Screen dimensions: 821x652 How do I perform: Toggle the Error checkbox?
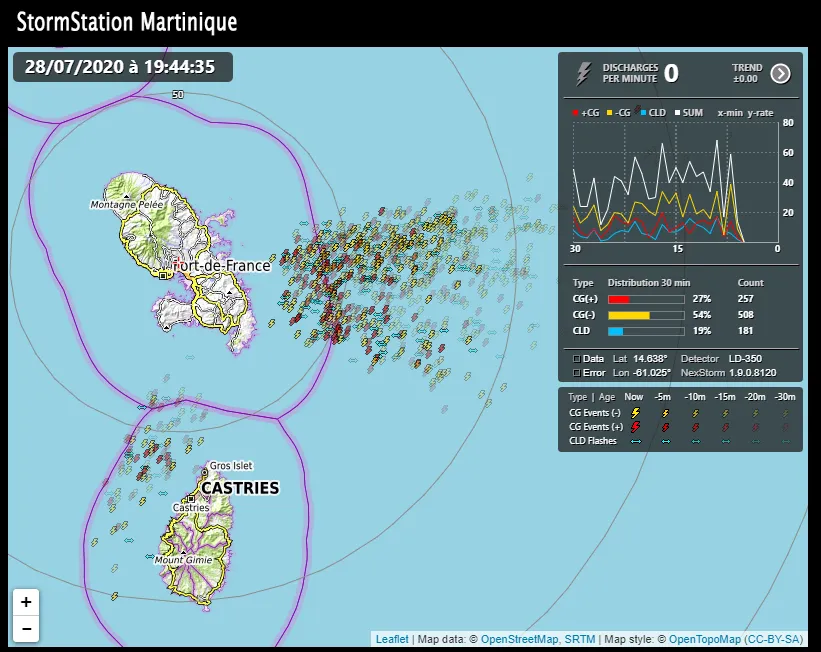click(x=576, y=373)
